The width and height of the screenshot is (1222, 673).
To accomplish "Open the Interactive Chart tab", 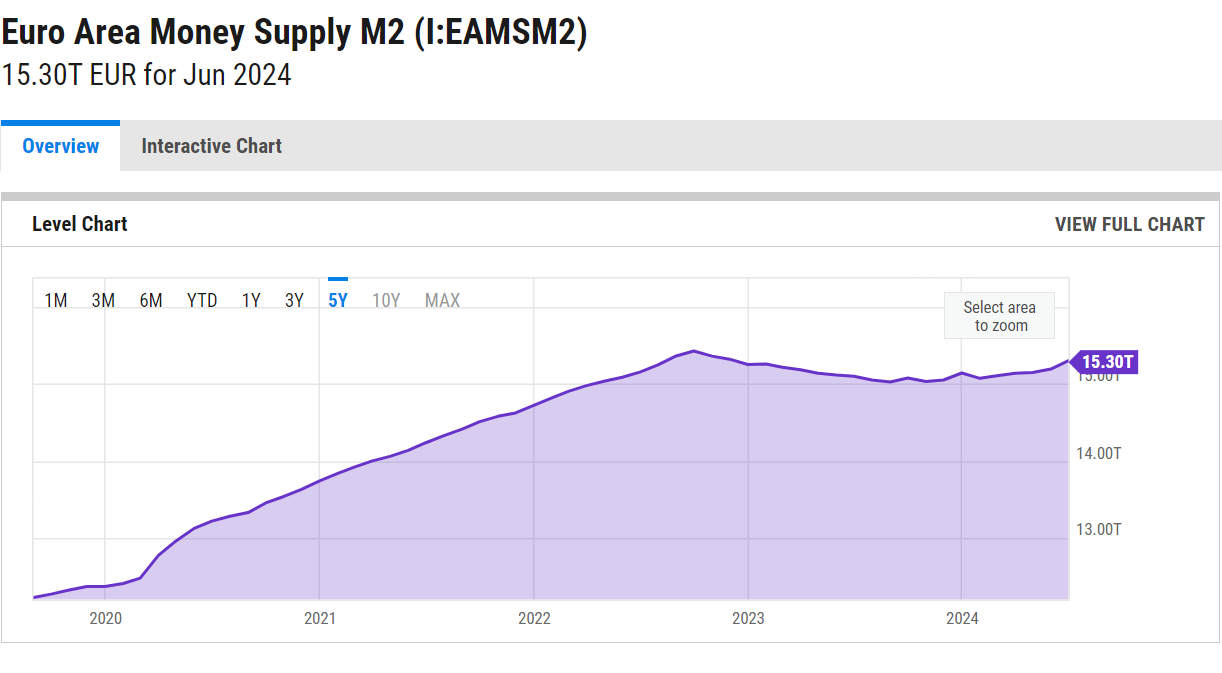I will pos(211,147).
